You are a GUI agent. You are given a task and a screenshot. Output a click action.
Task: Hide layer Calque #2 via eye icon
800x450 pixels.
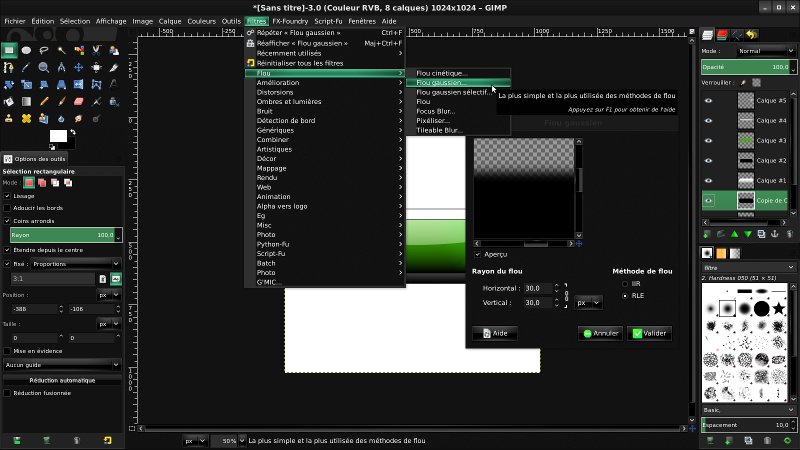(709, 160)
